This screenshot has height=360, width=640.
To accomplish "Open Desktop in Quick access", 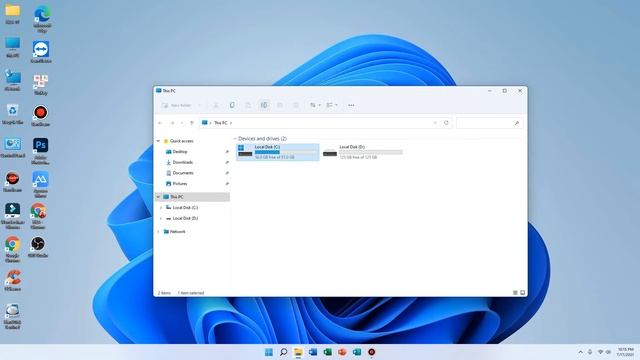I will tap(180, 152).
